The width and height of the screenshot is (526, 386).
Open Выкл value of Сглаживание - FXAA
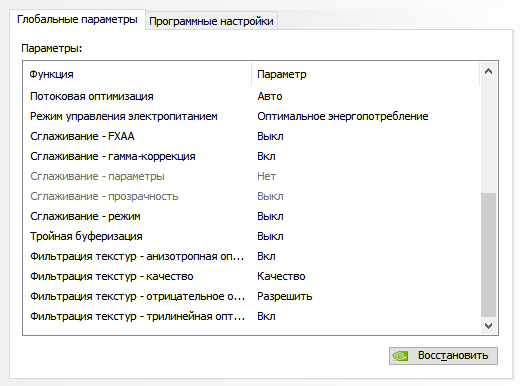(270, 136)
